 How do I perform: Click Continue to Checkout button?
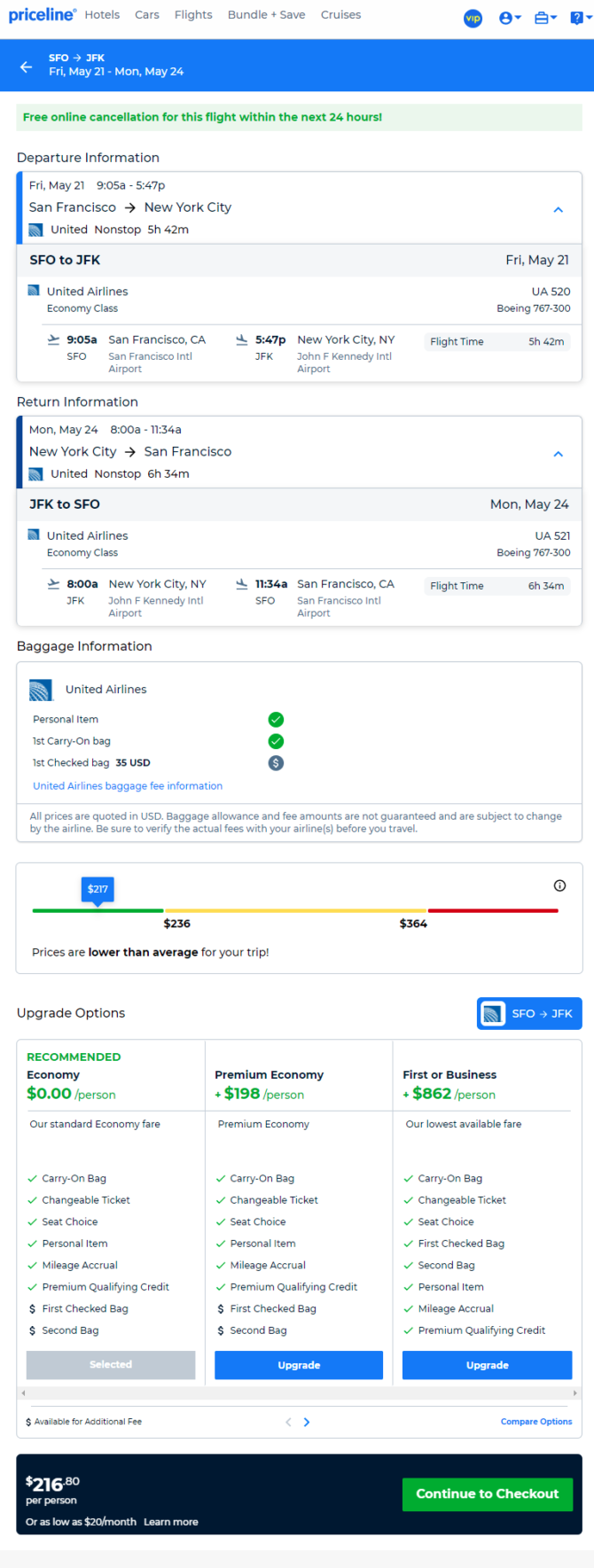487,1494
